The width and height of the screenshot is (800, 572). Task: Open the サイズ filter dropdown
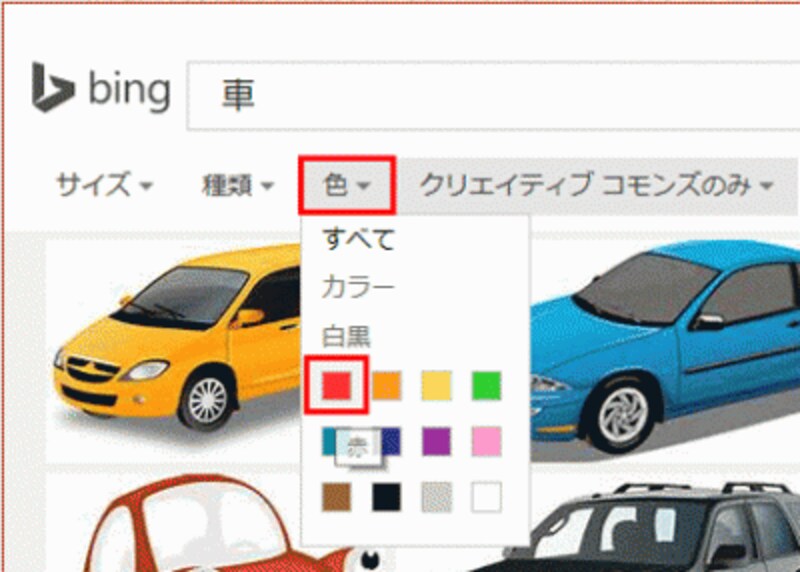tap(104, 185)
